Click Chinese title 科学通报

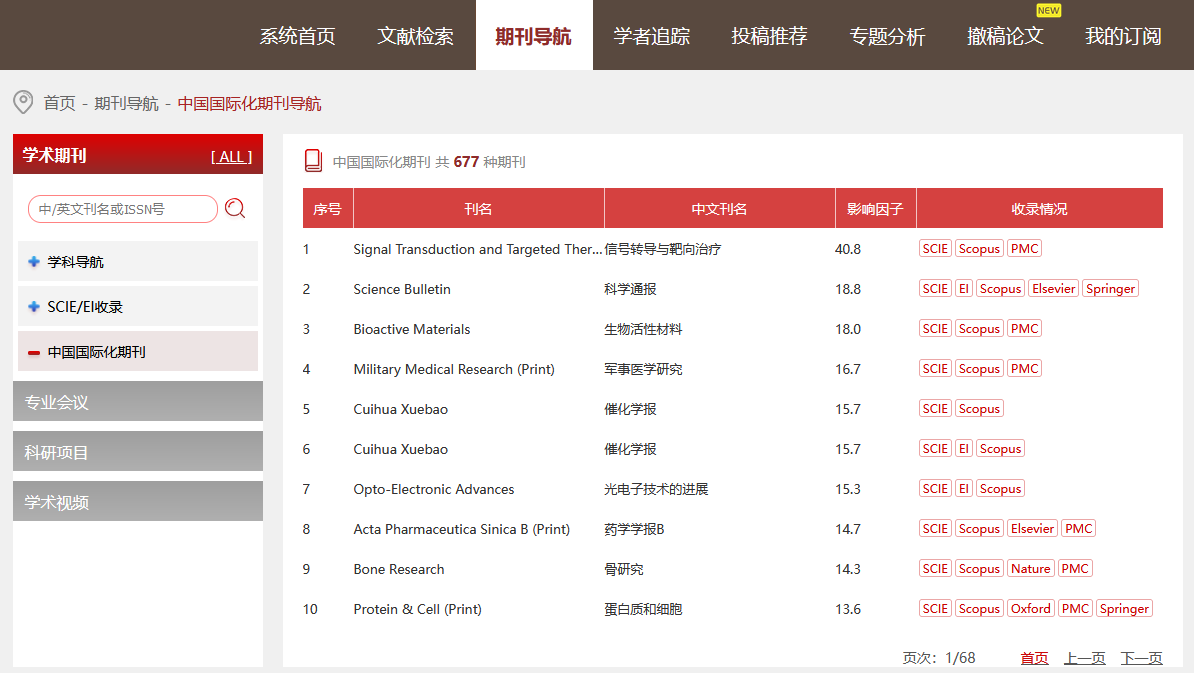630,289
